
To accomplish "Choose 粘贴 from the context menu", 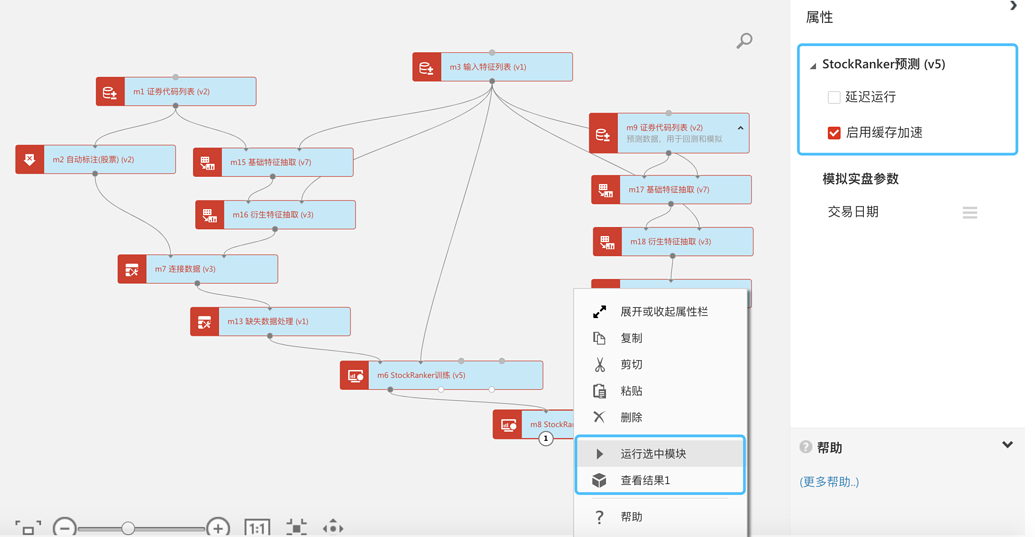I will (661, 391).
